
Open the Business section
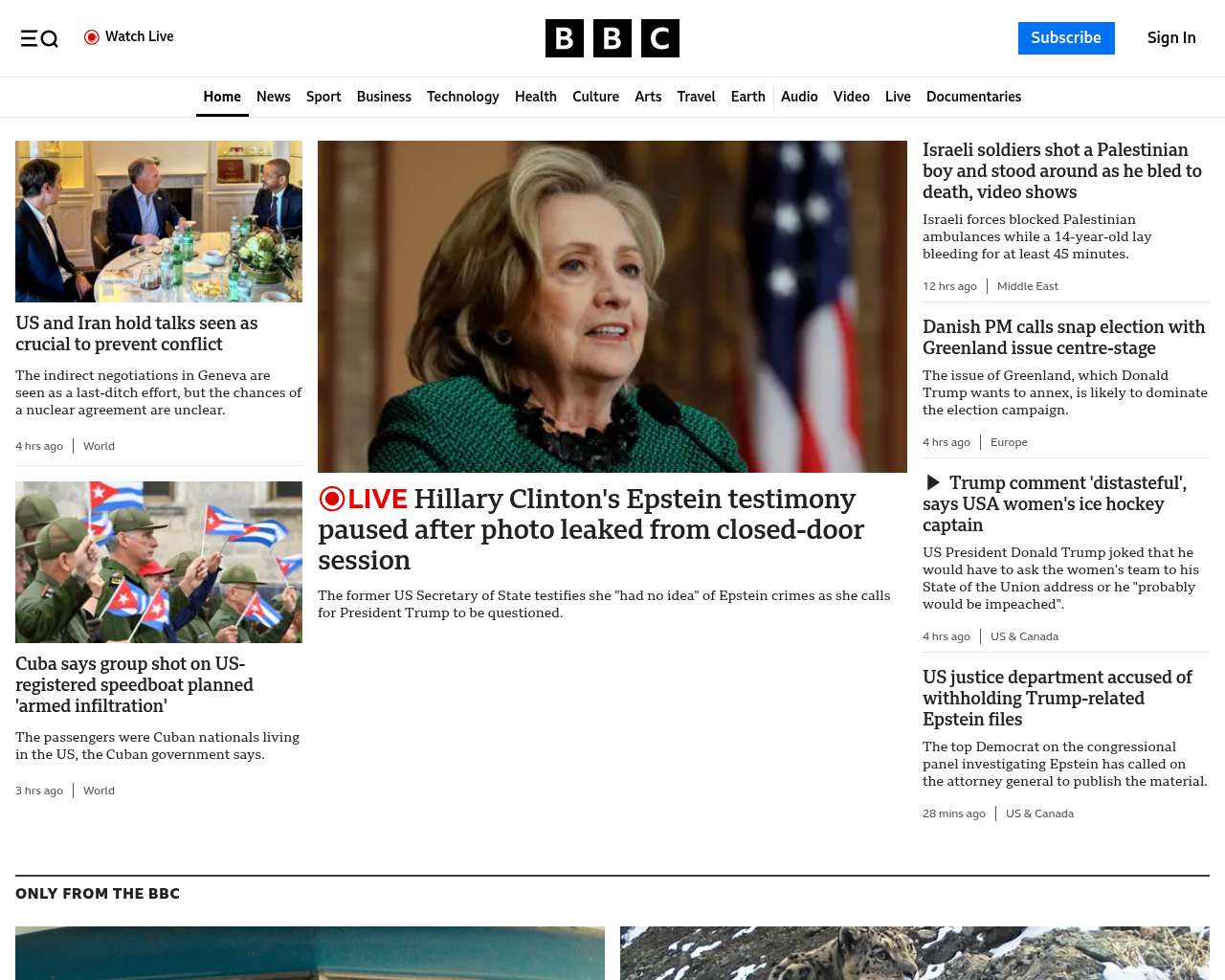[x=384, y=97]
